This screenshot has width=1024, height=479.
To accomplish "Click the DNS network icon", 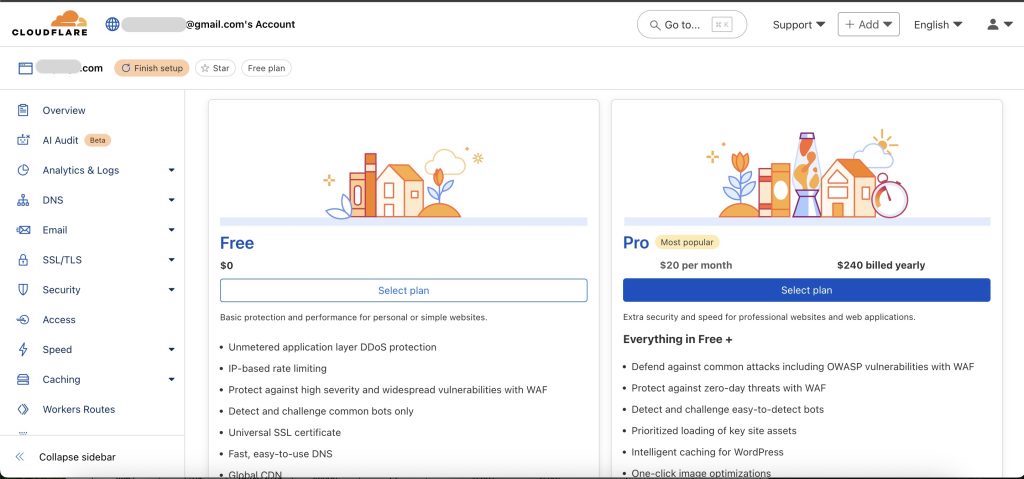I will click(x=23, y=200).
